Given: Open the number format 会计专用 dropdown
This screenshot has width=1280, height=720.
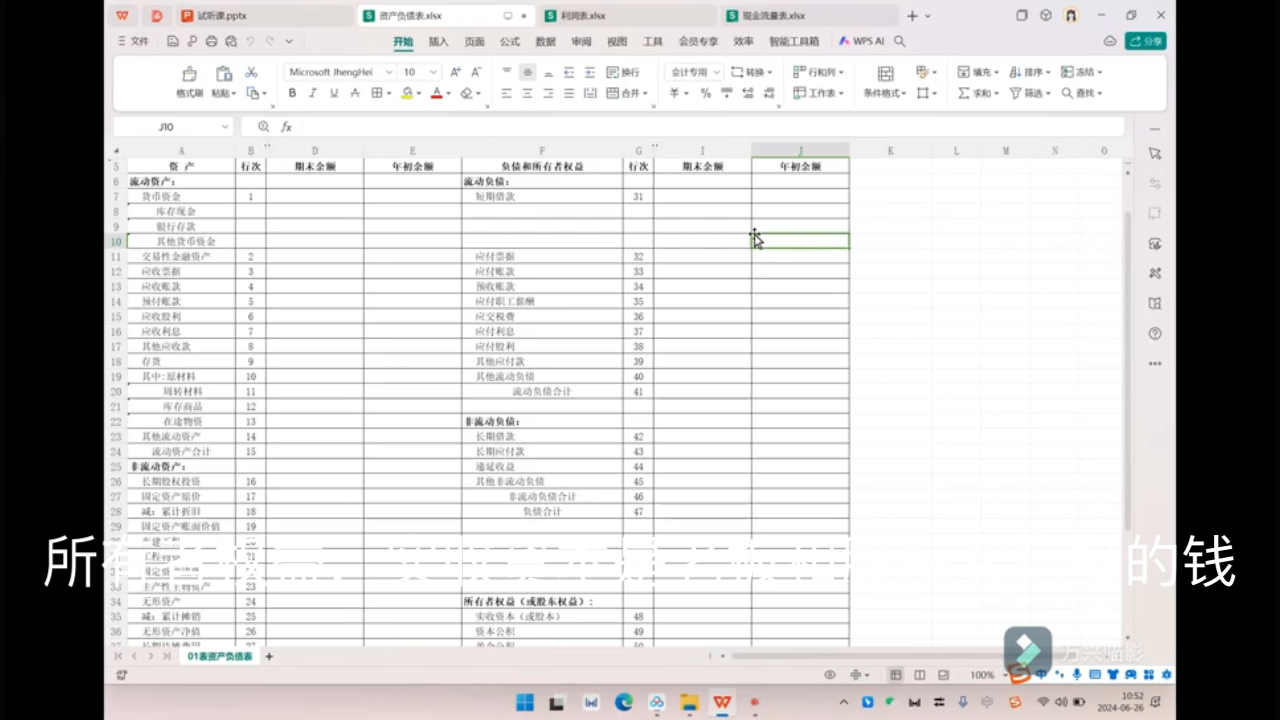Looking at the screenshot, I should [693, 72].
